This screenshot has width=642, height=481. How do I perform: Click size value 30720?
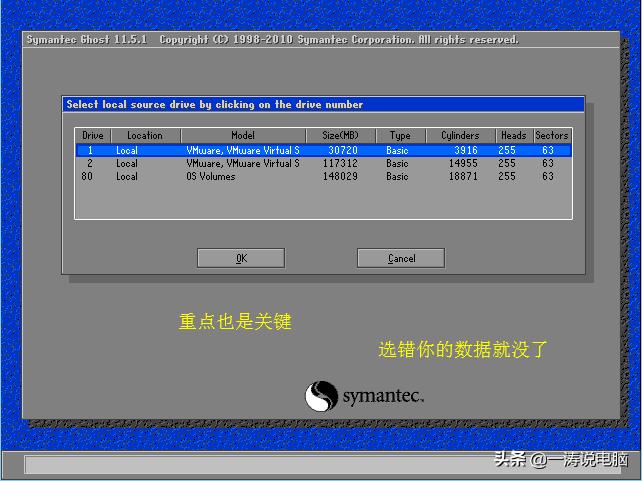tap(343, 150)
